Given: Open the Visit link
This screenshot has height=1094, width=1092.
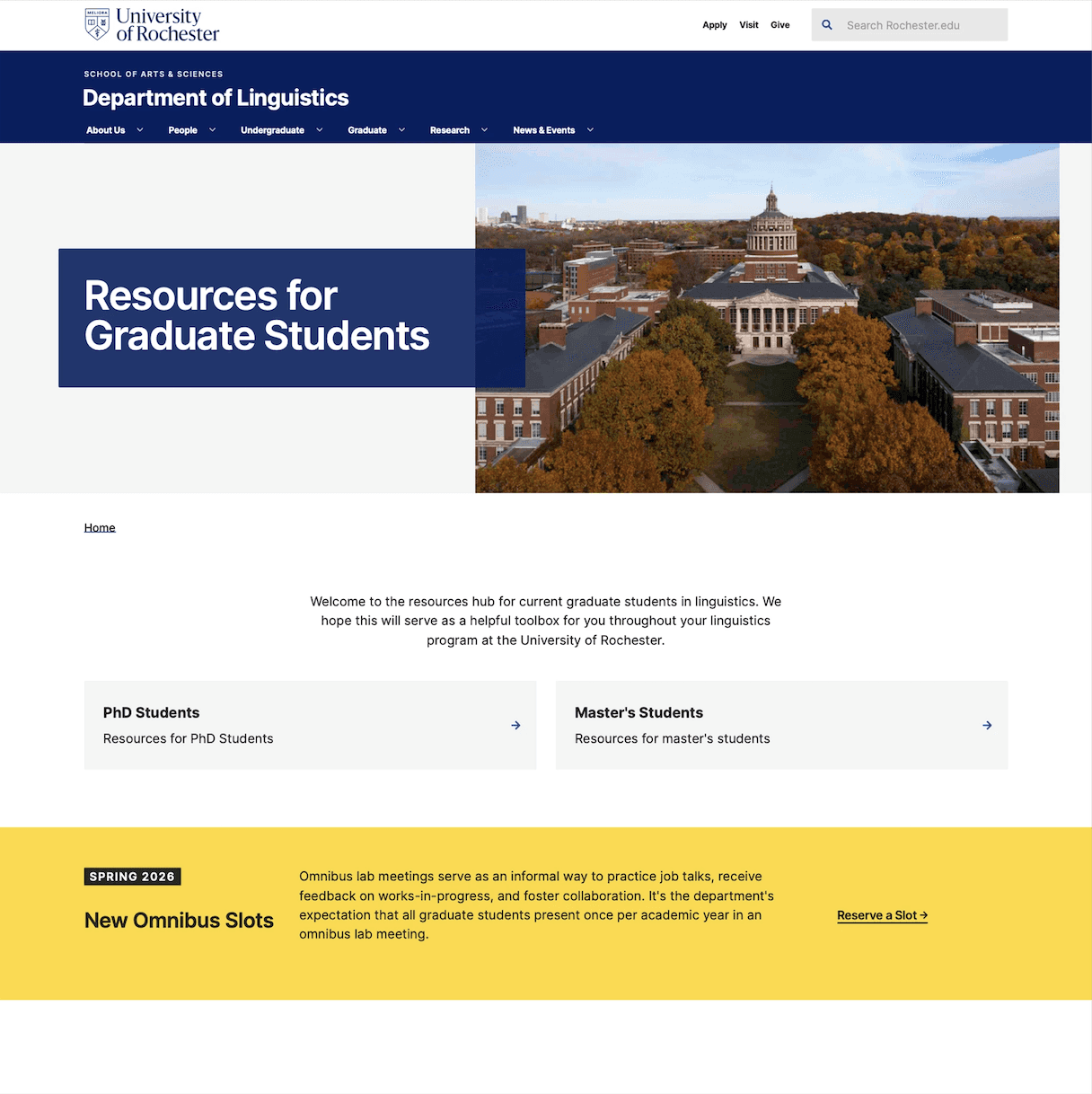Looking at the screenshot, I should tap(749, 25).
